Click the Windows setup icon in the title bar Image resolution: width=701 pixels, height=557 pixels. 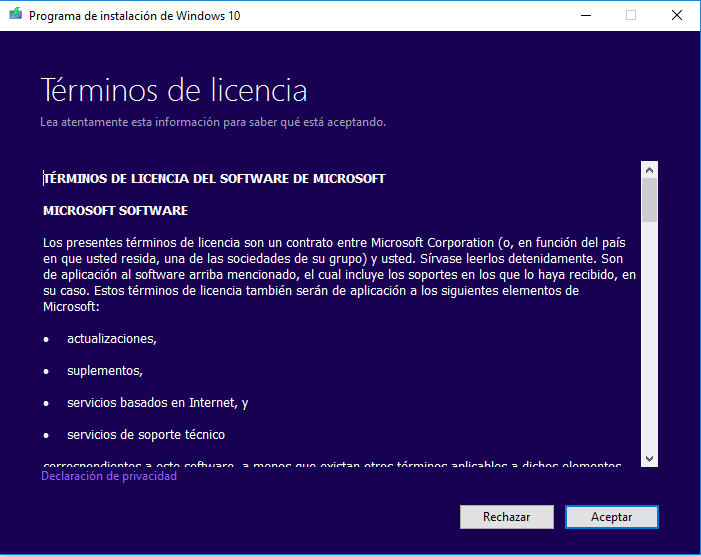coord(16,14)
